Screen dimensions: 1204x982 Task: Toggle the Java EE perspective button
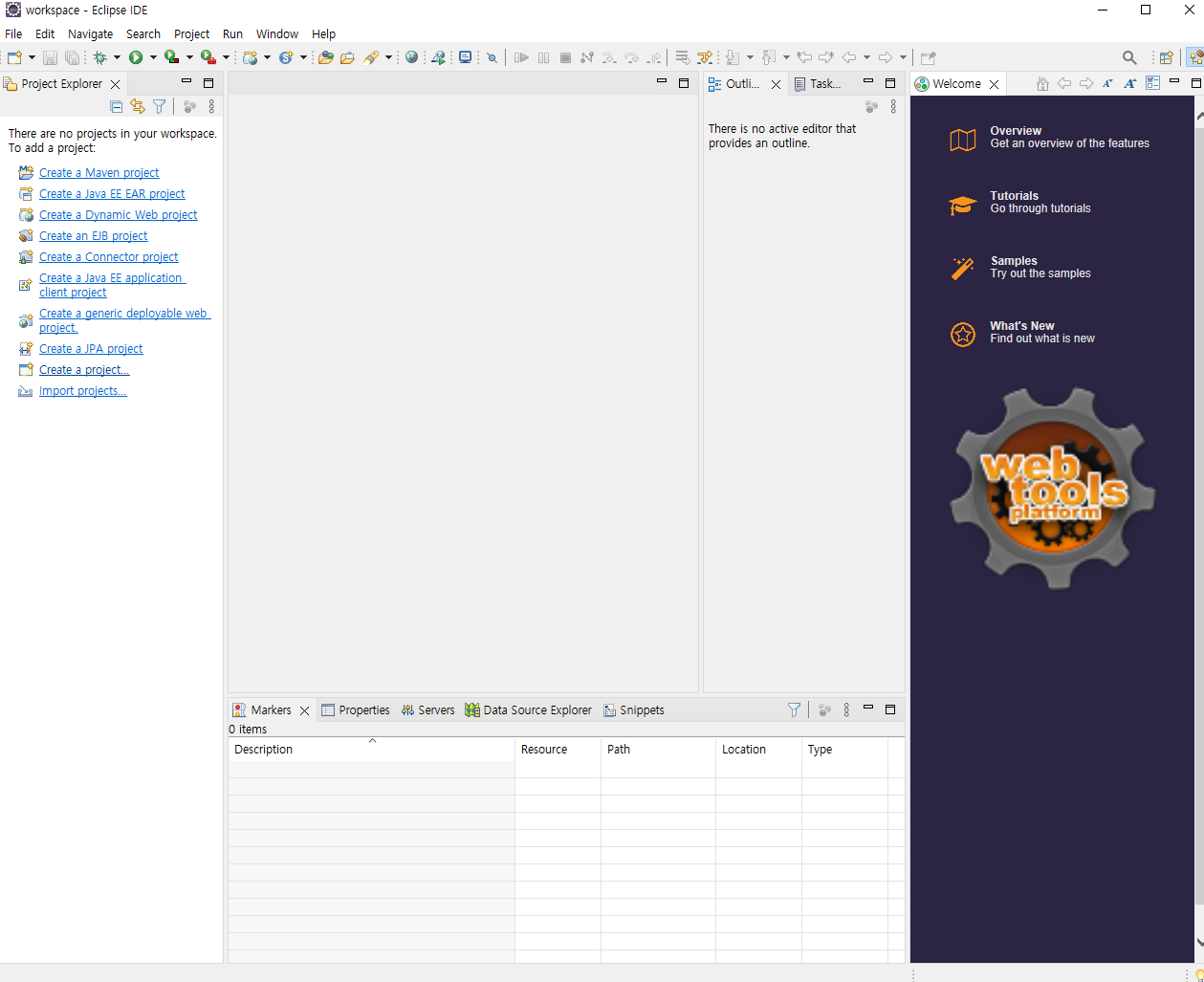point(1194,57)
